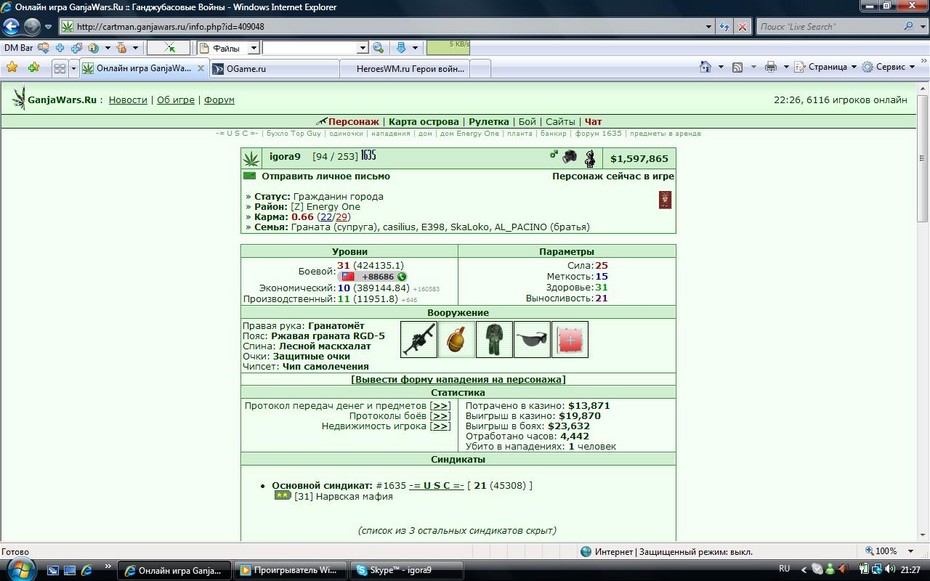The height and width of the screenshot is (581, 930).
Task: Click the Live Search magnifier icon
Action: (908, 26)
